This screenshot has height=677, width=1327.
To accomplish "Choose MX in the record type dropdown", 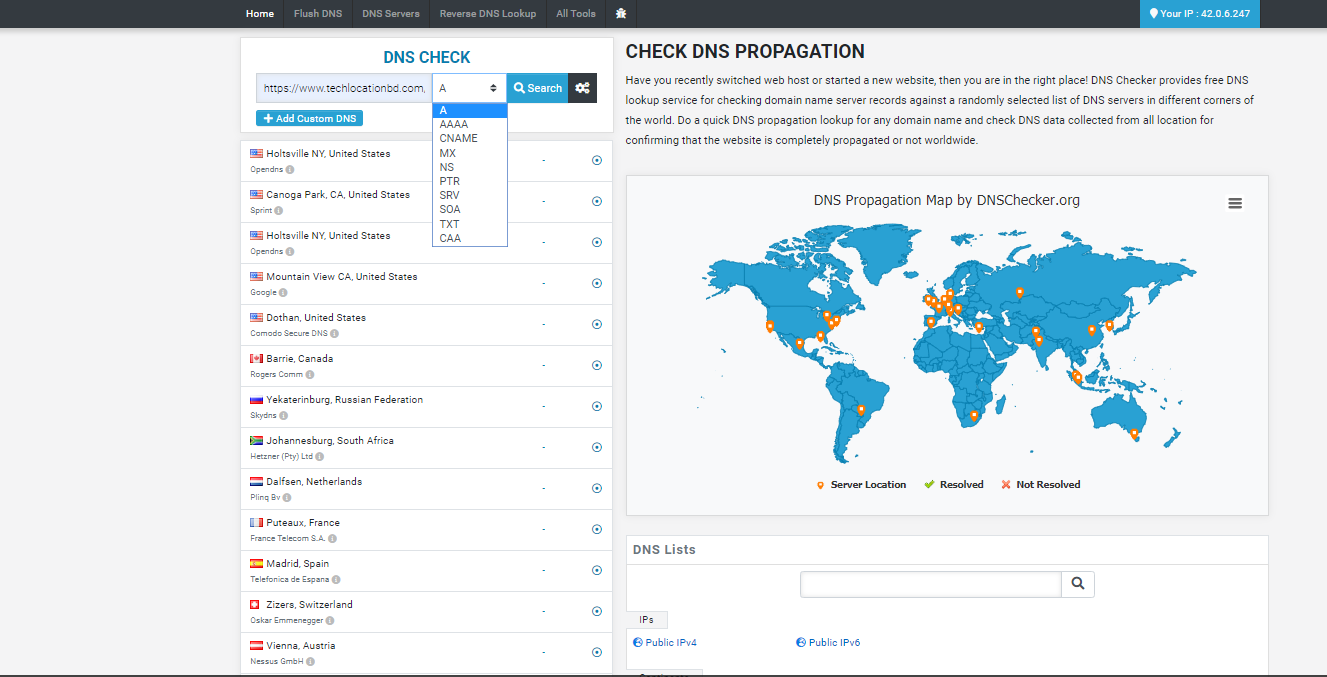I will coord(447,153).
